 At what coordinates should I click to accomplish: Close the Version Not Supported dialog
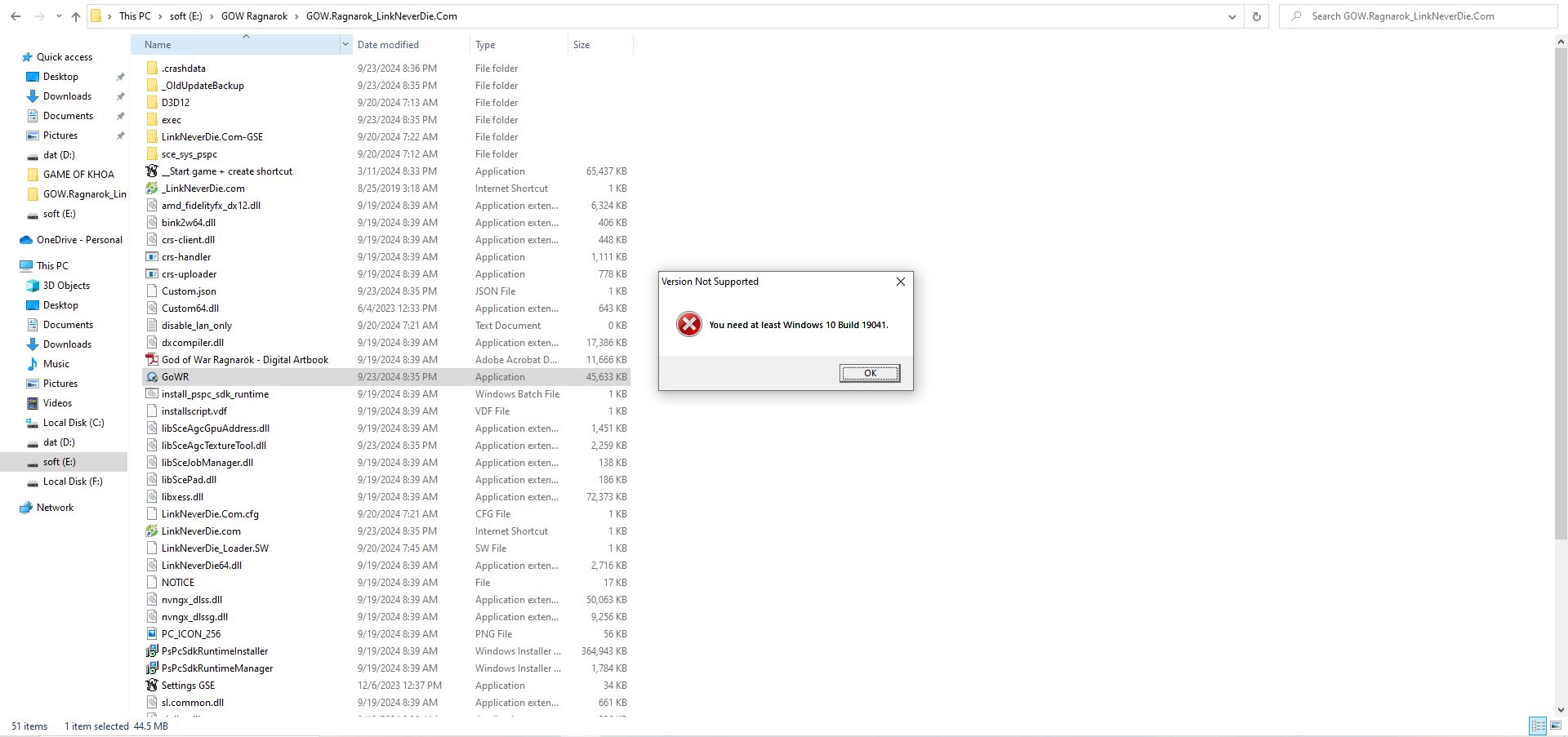click(x=900, y=282)
